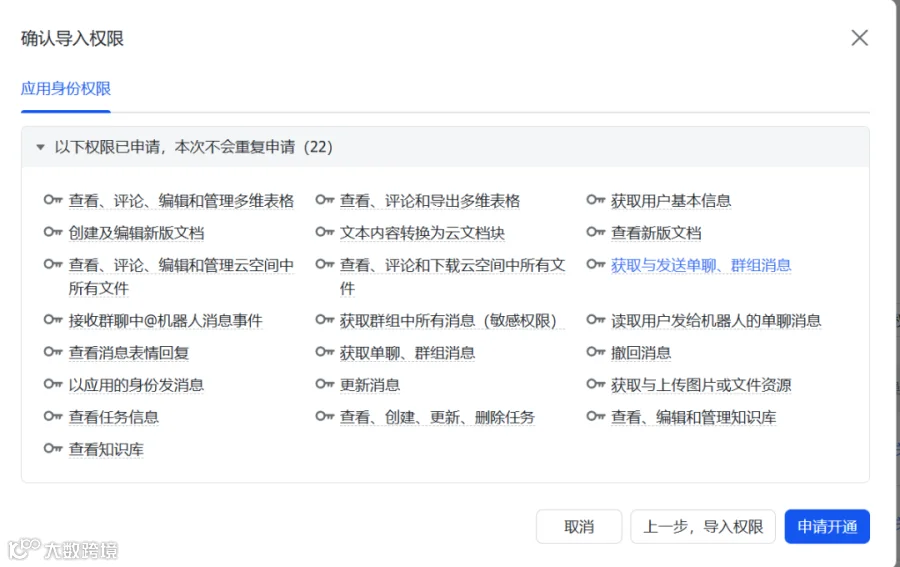The height and width of the screenshot is (567, 900).
Task: Click the 读取用户发给机器人的单聊消息 text
Action: click(x=716, y=320)
